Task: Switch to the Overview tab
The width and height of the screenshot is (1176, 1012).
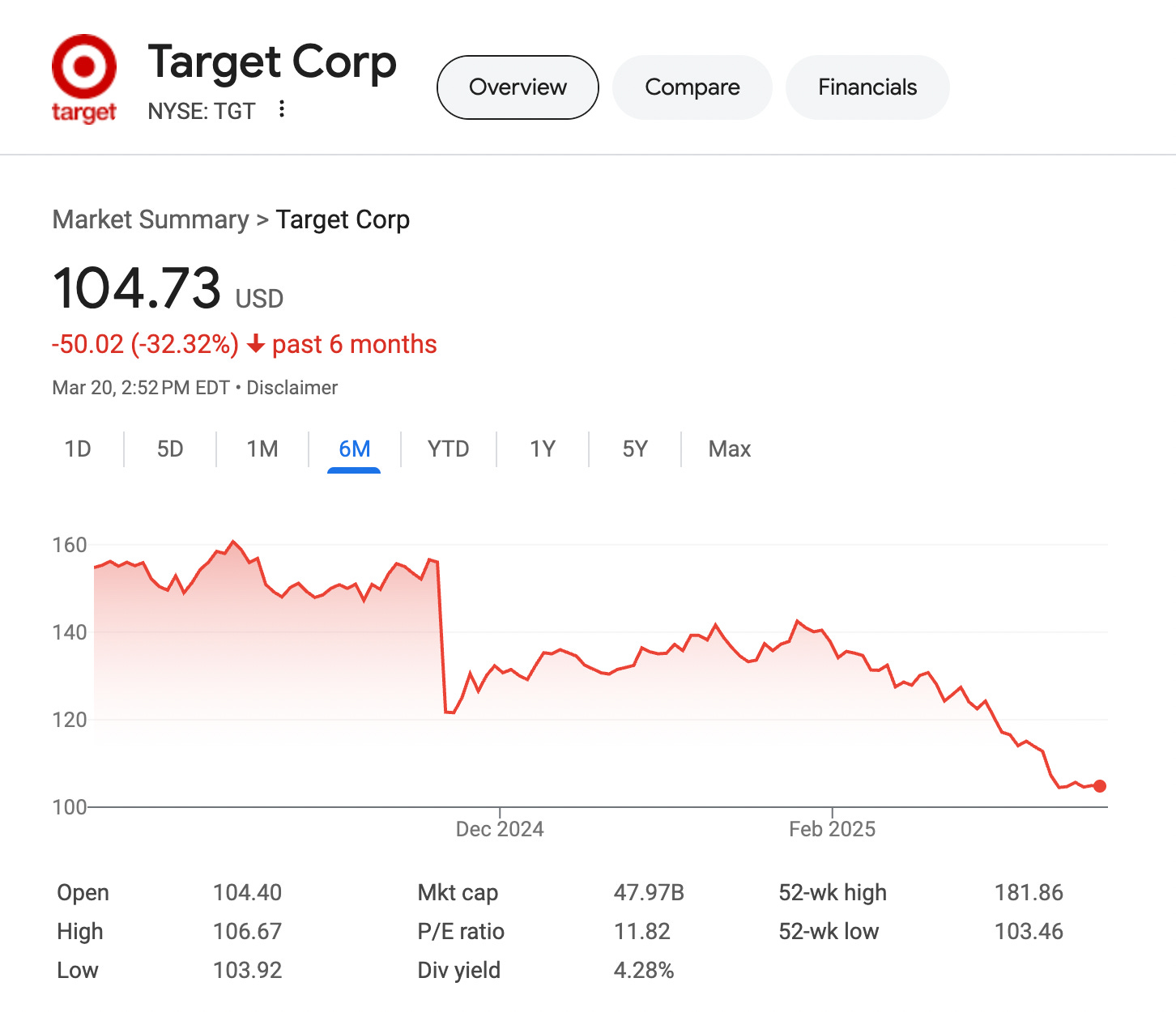Action: tap(517, 87)
